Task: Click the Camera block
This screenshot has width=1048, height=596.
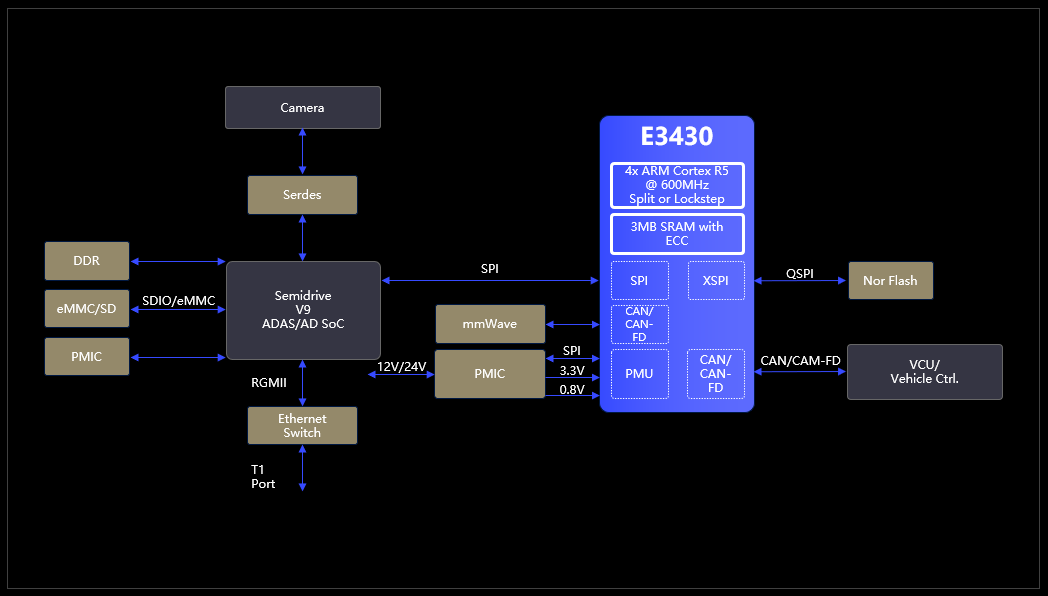Action: (x=303, y=108)
